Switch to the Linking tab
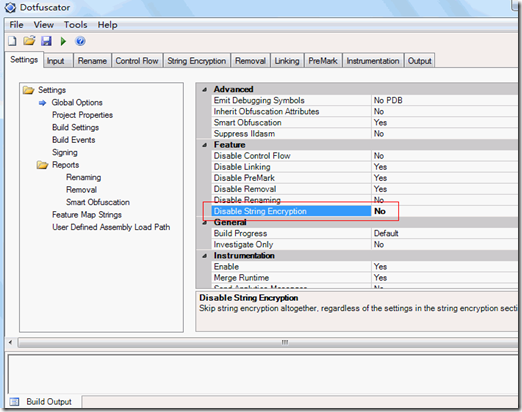This screenshot has height=412, width=522. coord(287,61)
